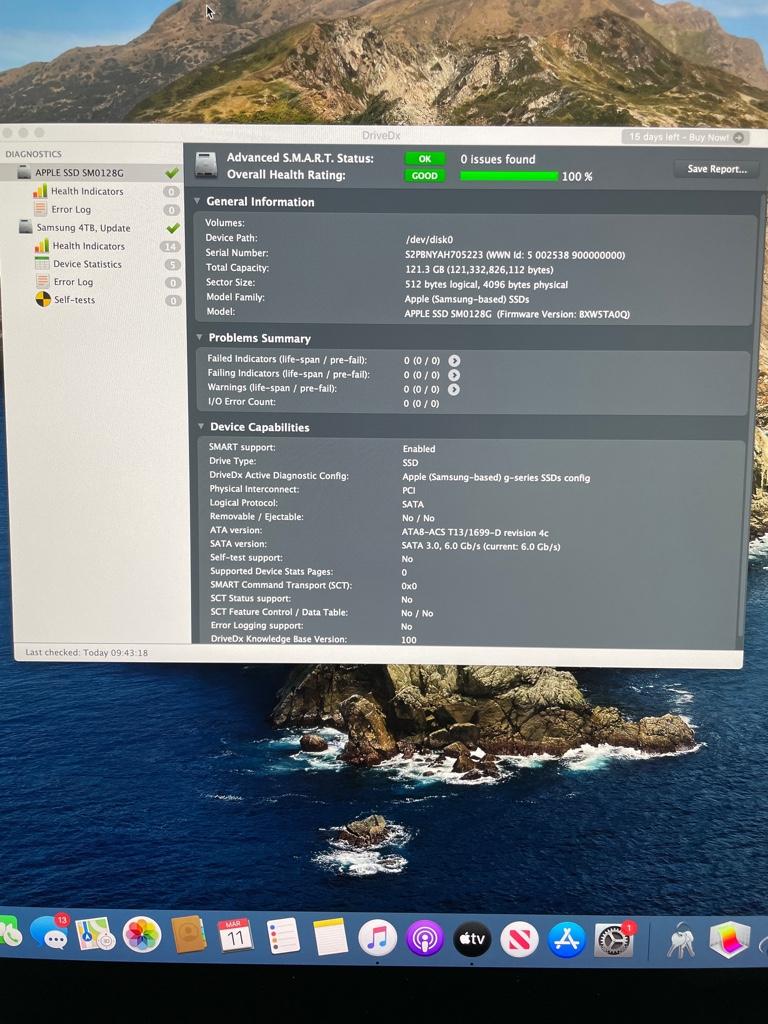
Task: Click the Samsung 4TB drive icon in sidebar
Action: click(25, 227)
